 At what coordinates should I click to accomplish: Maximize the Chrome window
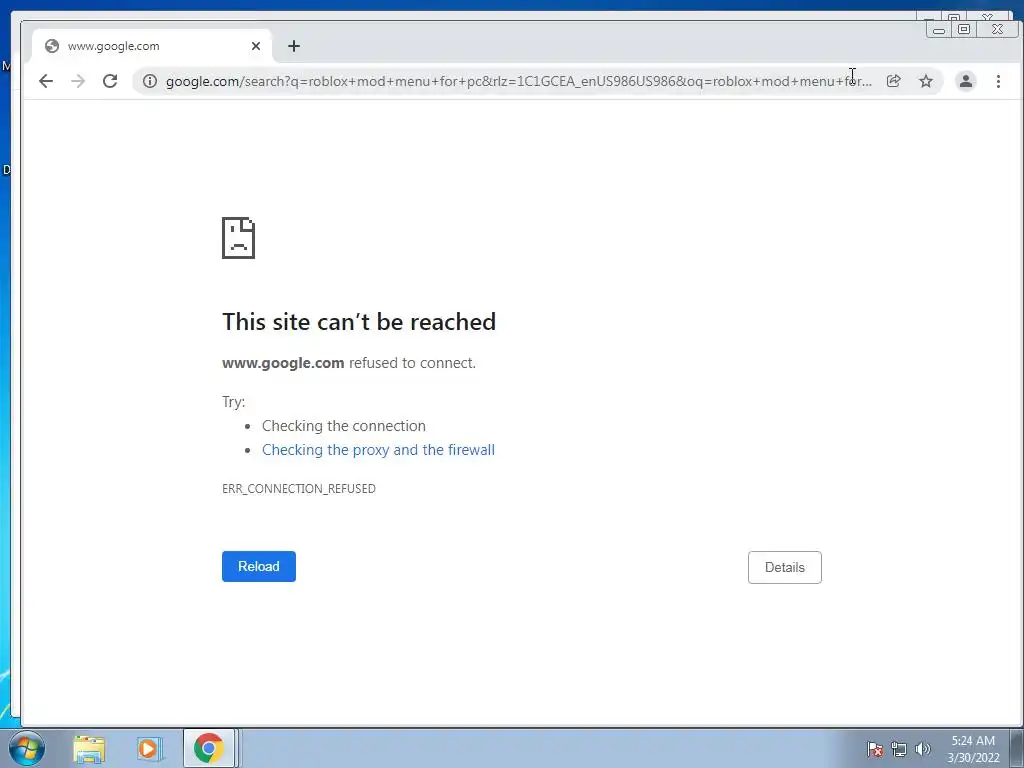(x=964, y=29)
